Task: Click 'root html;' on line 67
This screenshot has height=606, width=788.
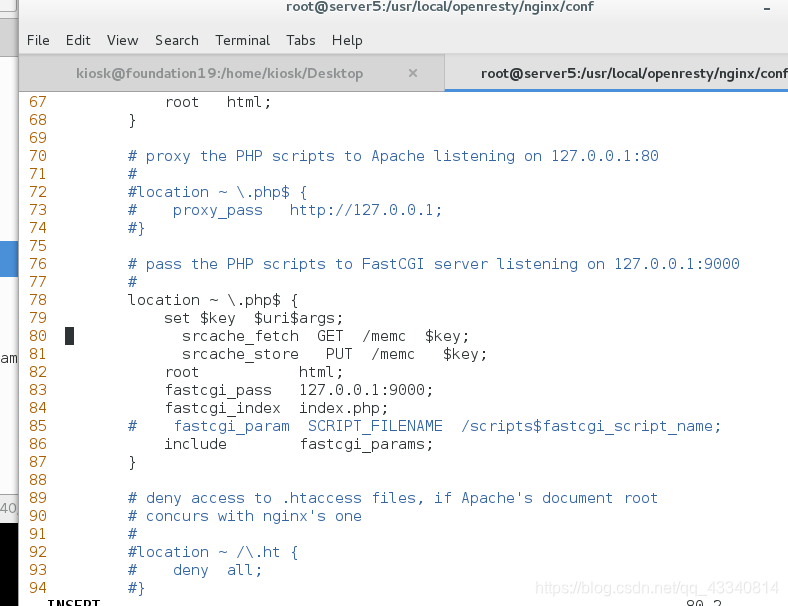Action: (x=218, y=102)
